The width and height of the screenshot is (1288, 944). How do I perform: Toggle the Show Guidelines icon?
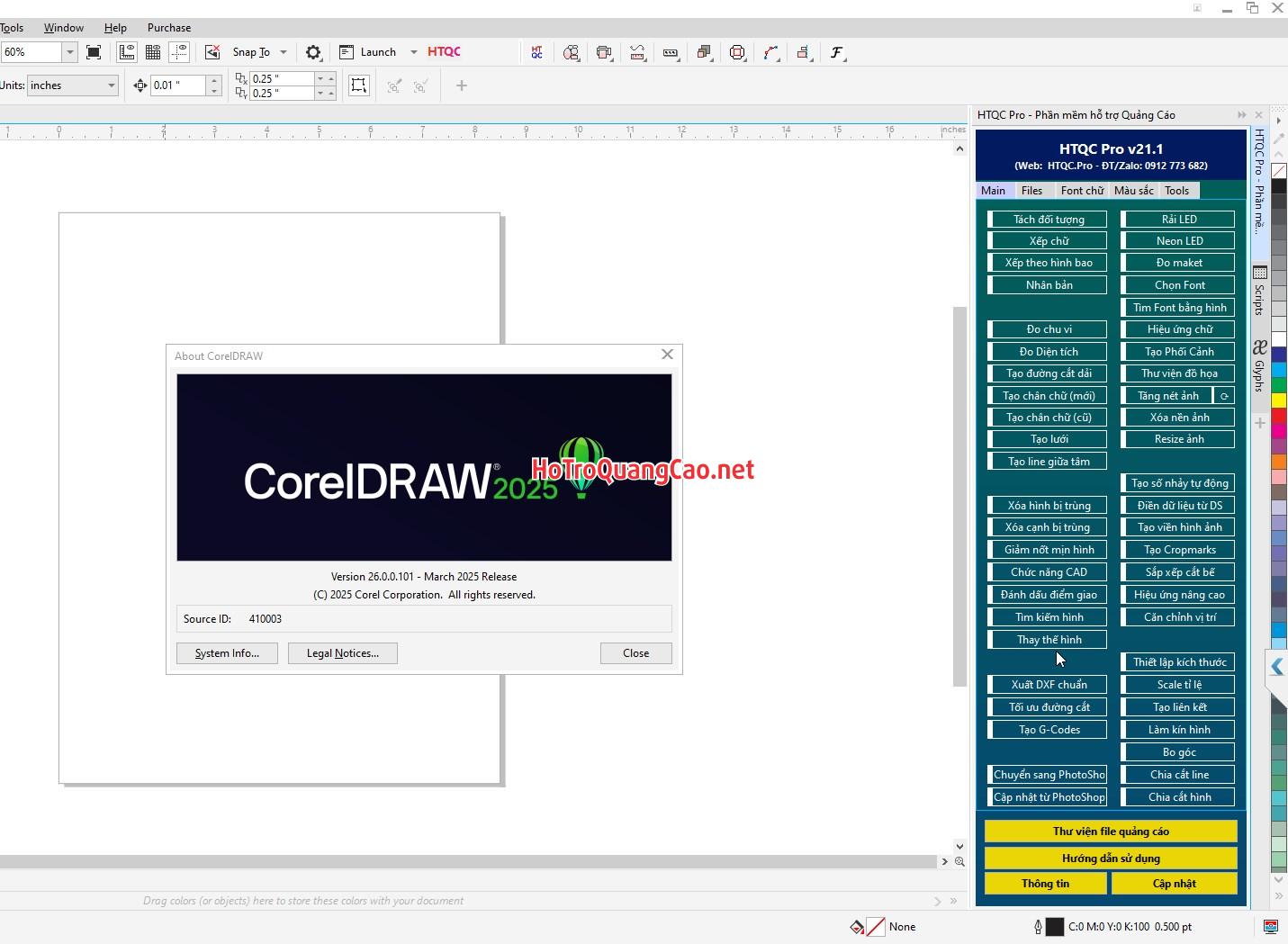[179, 52]
